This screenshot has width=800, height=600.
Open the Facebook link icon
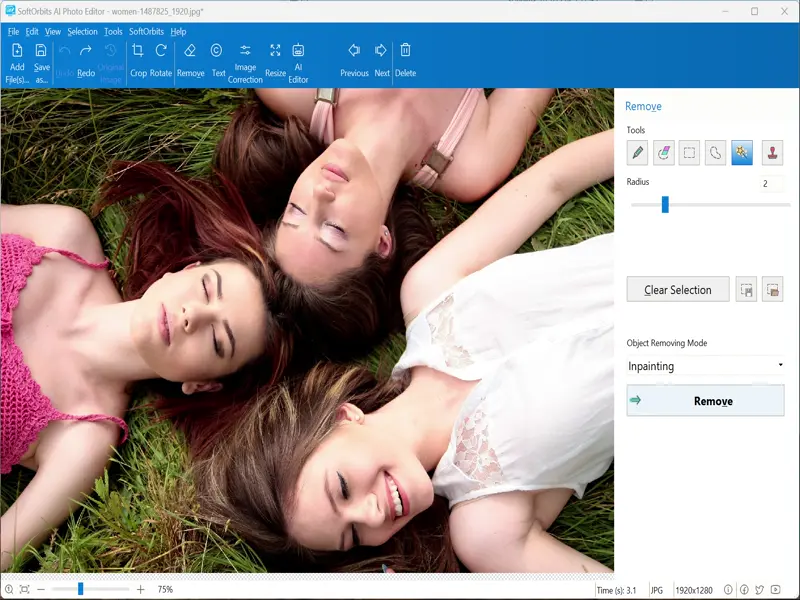tap(744, 590)
